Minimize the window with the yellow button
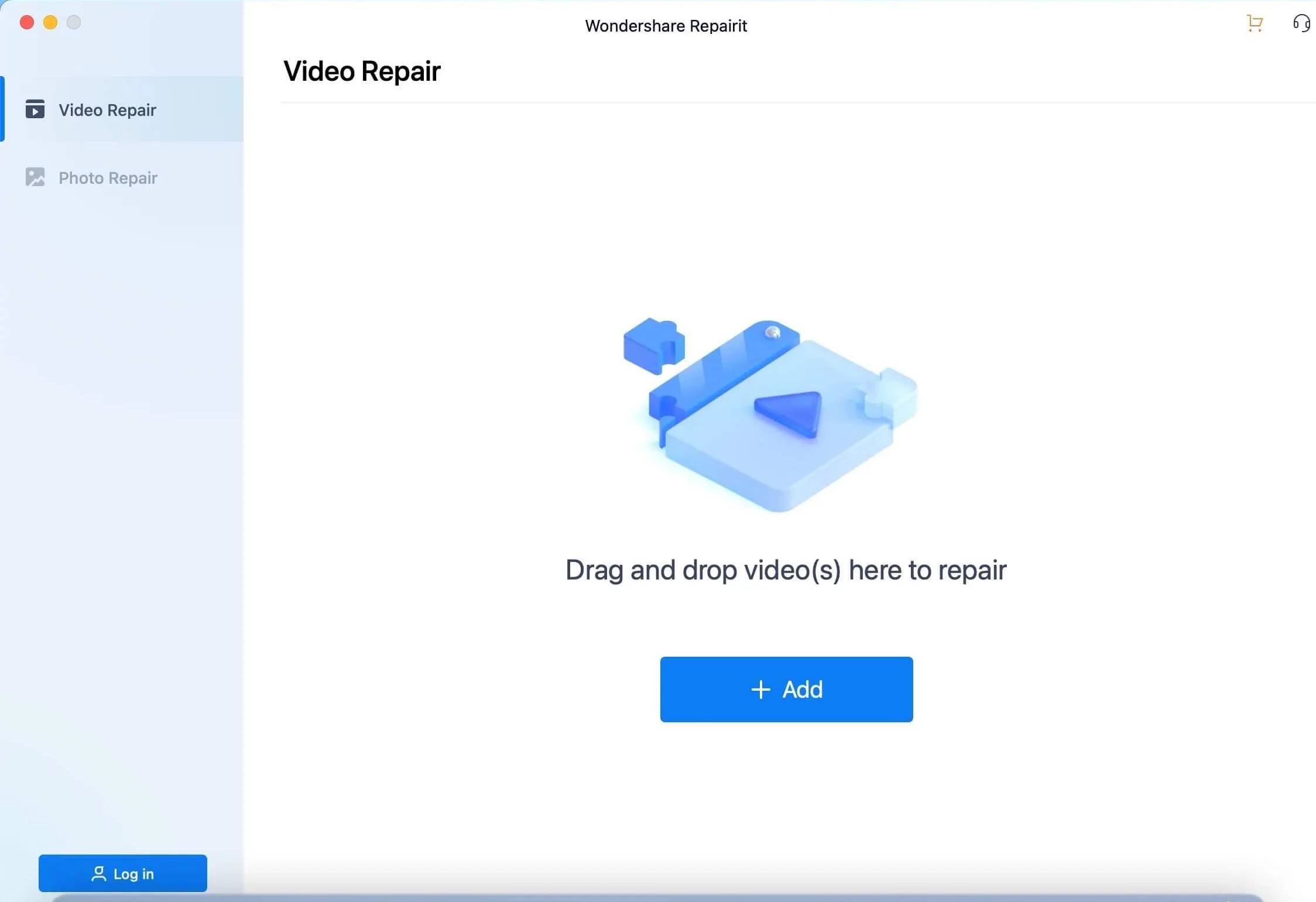 coord(51,22)
